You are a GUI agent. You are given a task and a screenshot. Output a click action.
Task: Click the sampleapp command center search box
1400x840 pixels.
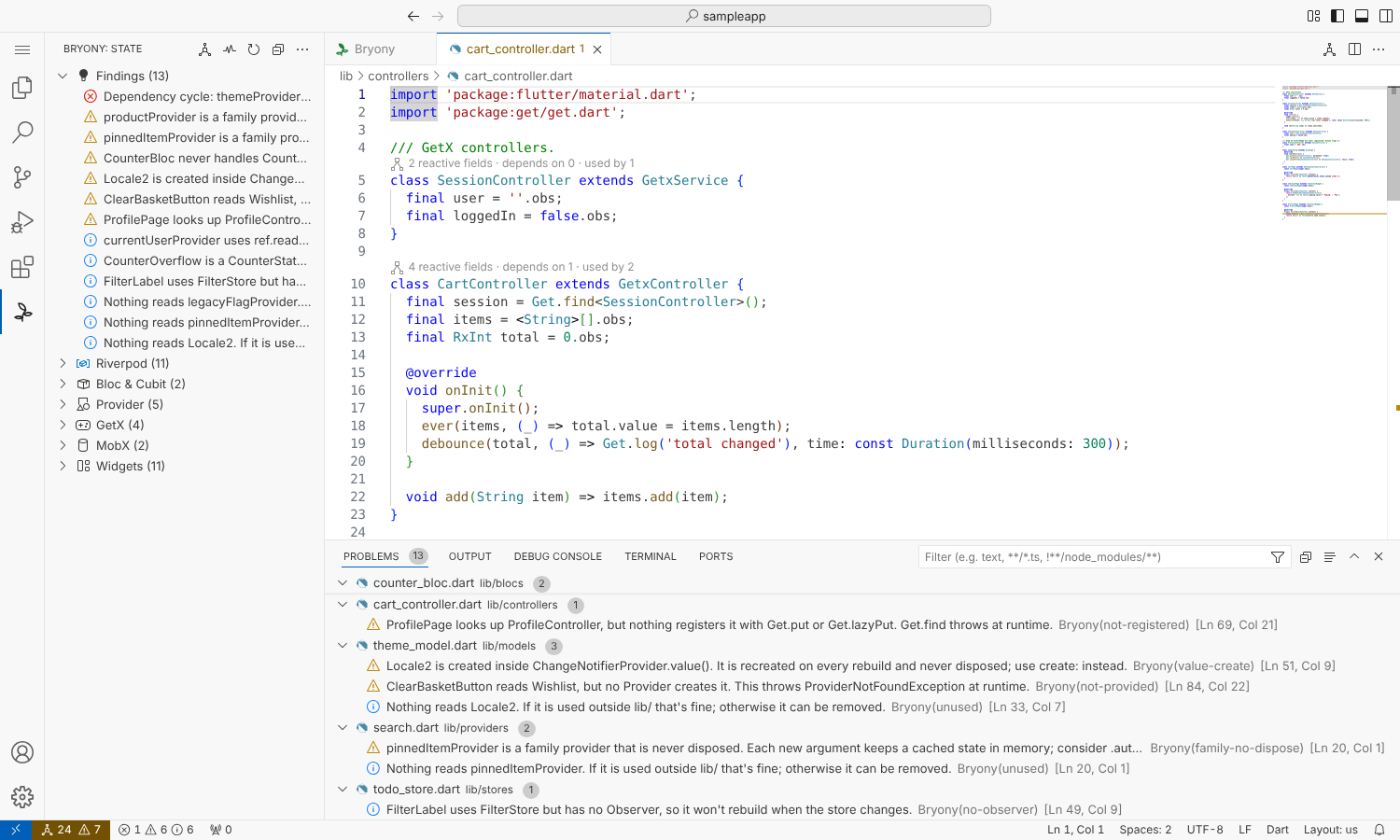tap(724, 16)
